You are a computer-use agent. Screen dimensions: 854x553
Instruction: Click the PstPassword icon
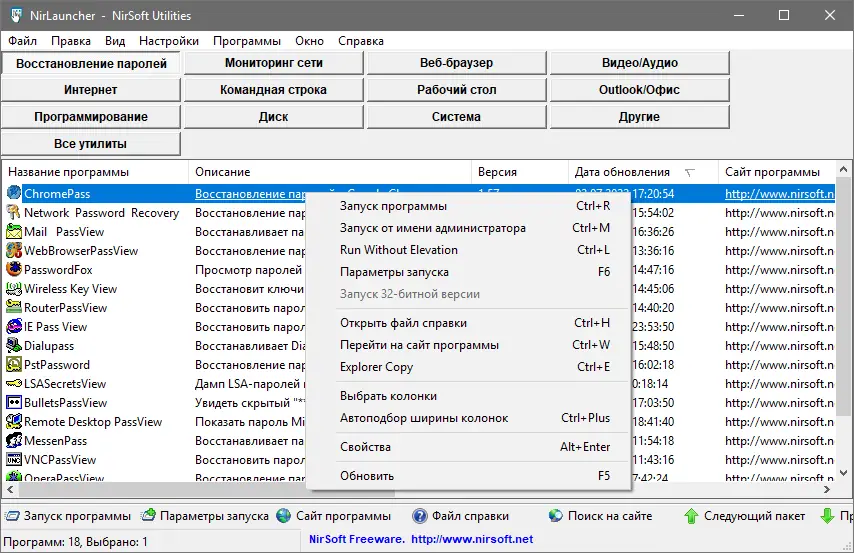point(14,364)
